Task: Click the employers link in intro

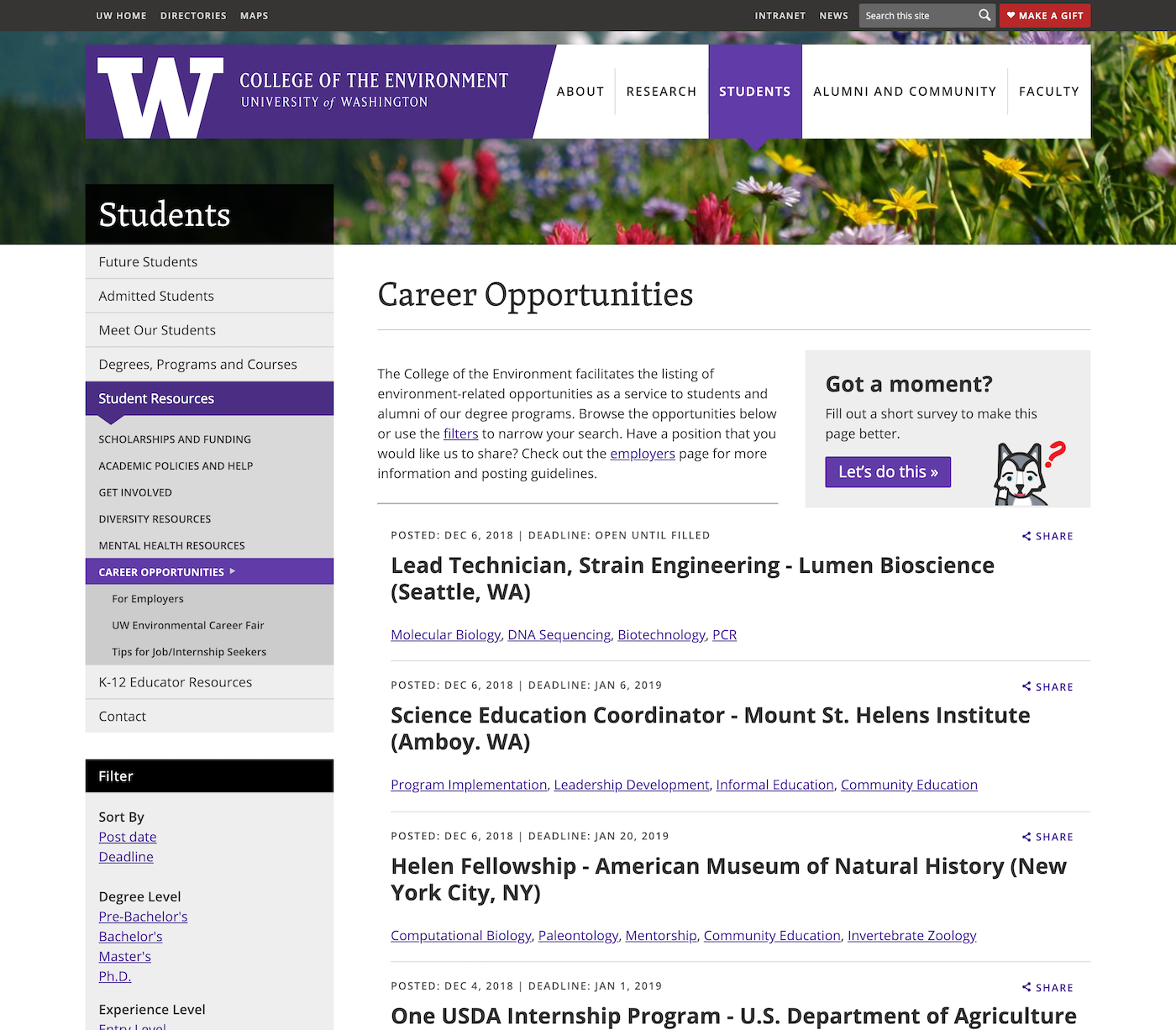Action: coord(643,454)
